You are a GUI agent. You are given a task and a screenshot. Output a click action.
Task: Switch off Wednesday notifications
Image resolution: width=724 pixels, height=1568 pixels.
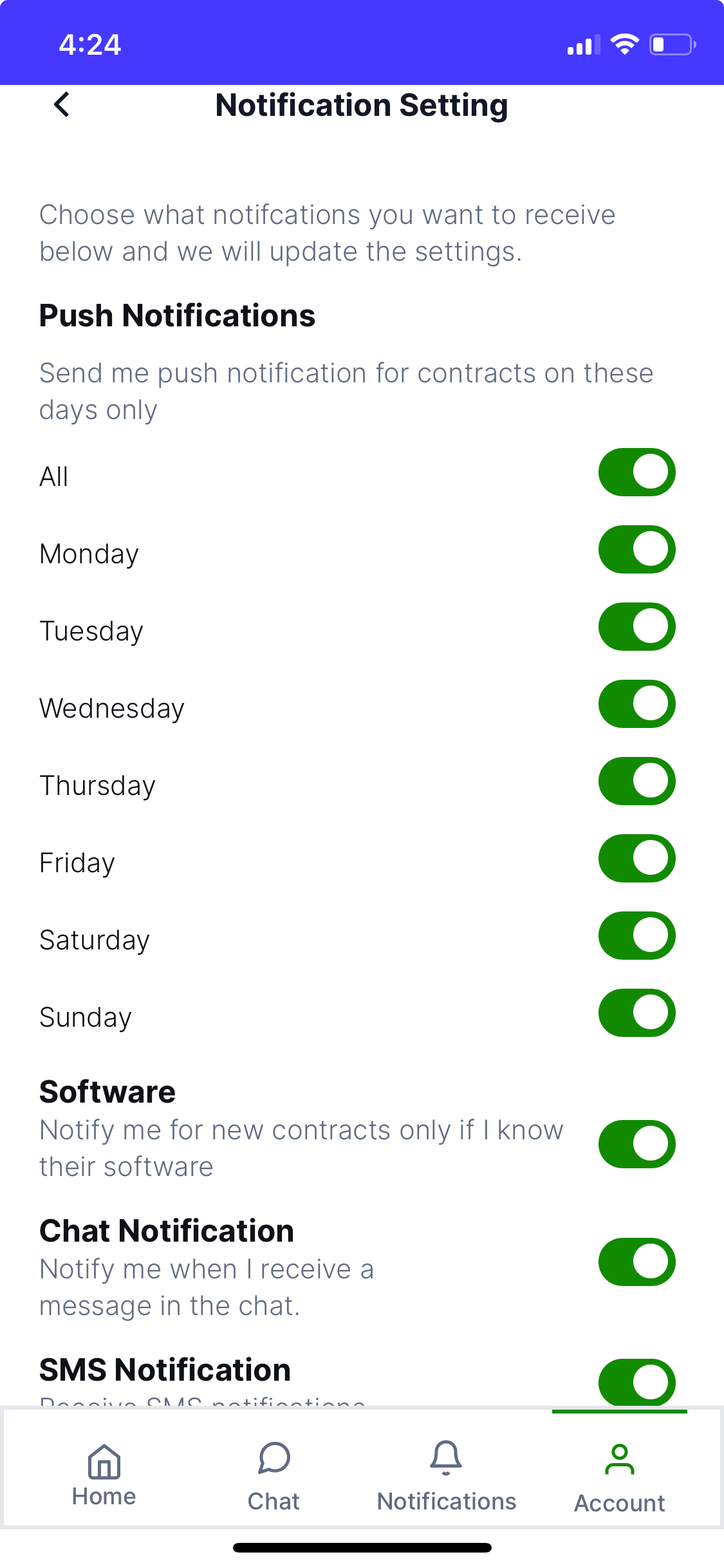(x=636, y=704)
